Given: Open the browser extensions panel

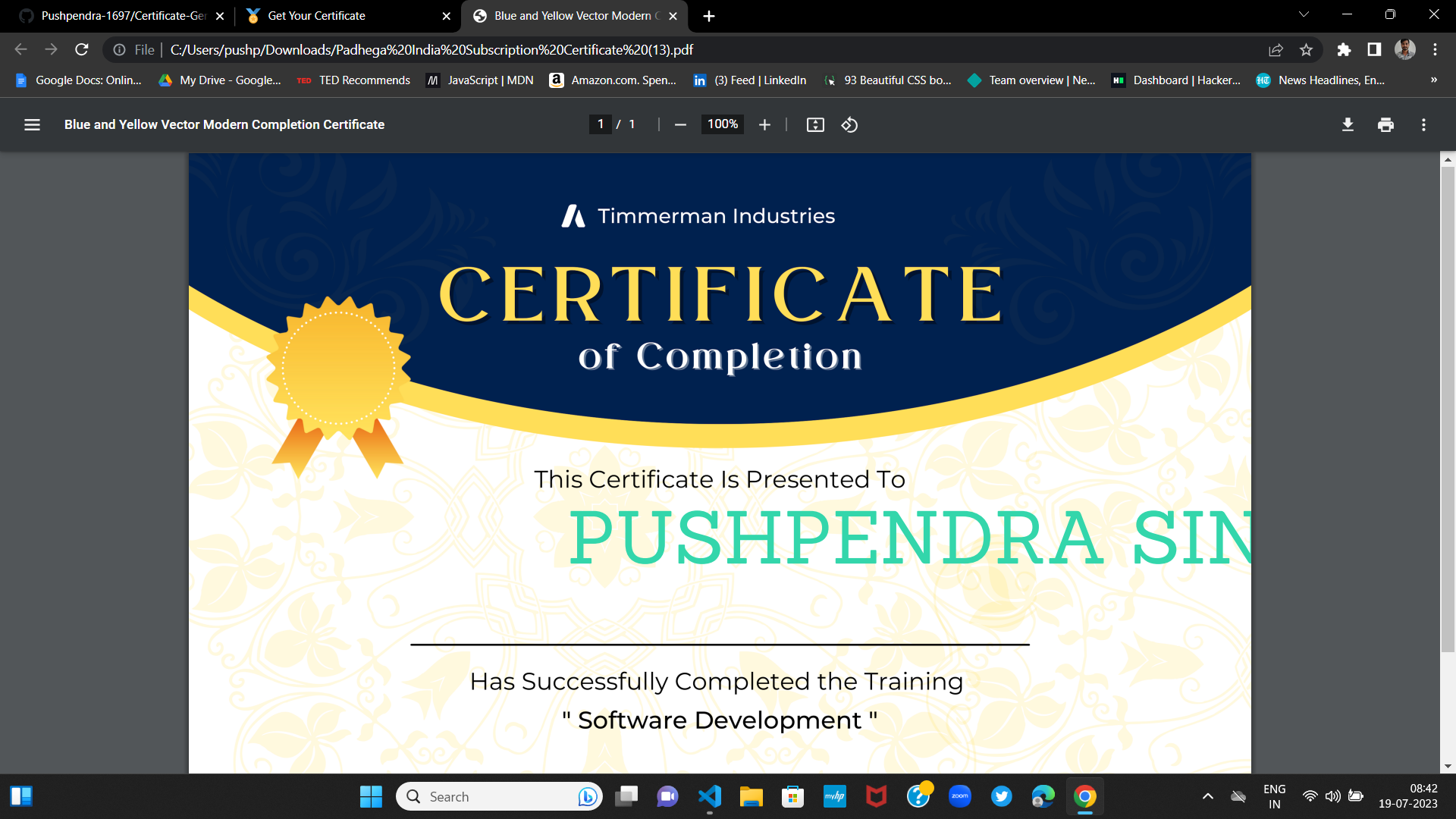Looking at the screenshot, I should point(1344,49).
